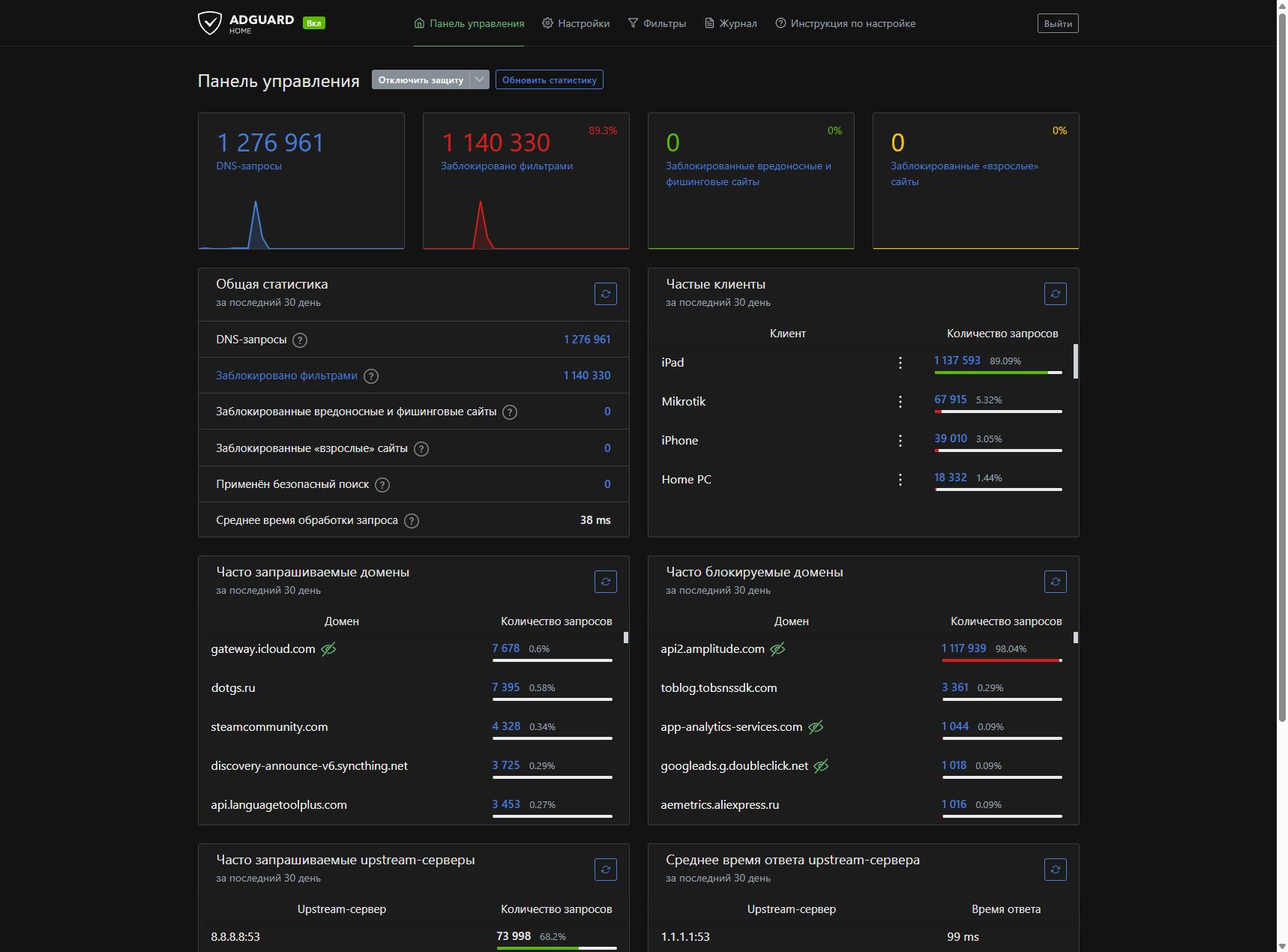The width and height of the screenshot is (1288, 952).
Task: Click api2.amplitude.com blocked count 1 117 939
Action: pos(964,648)
